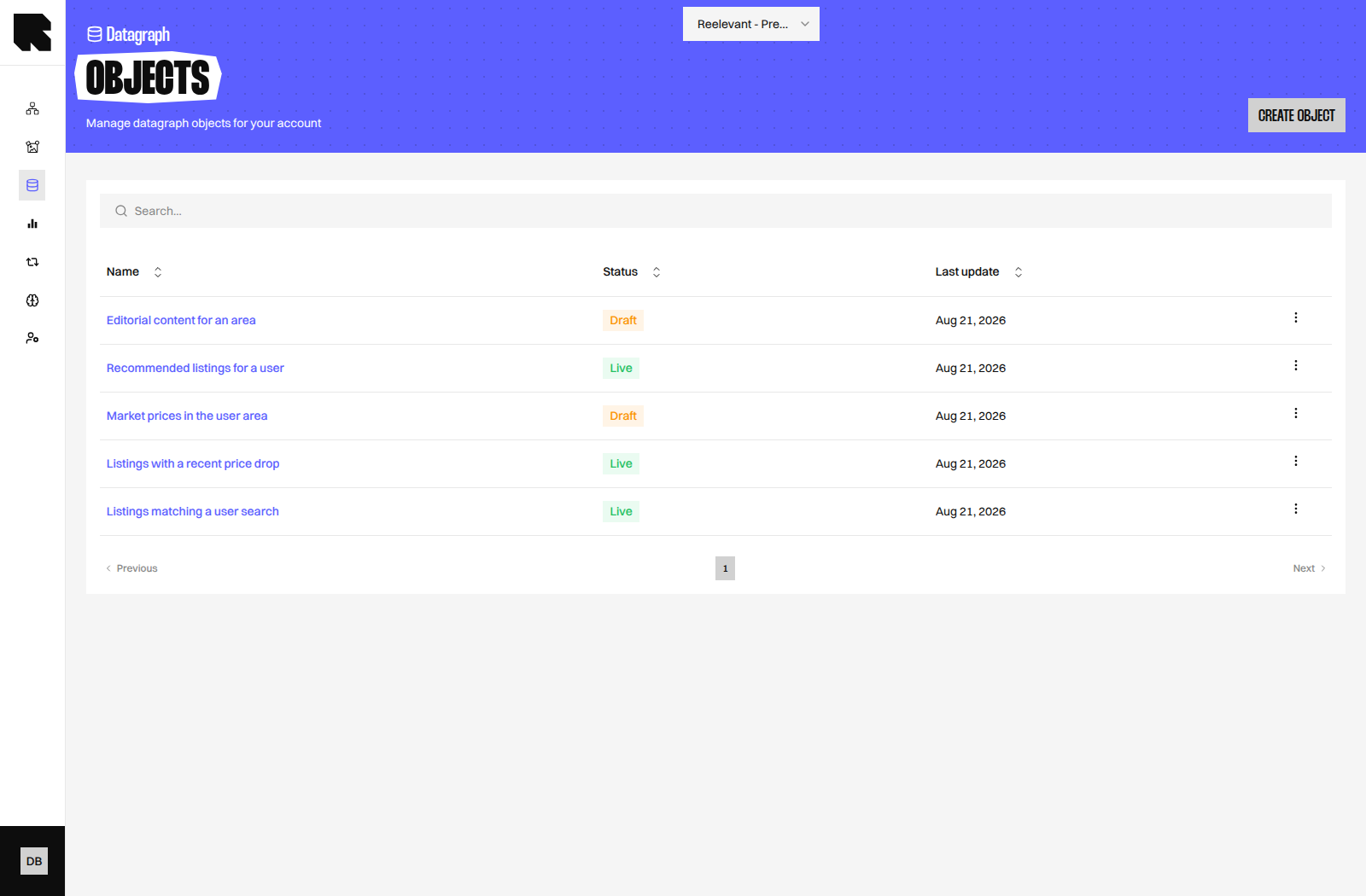Viewport: 1366px width, 896px height.
Task: Click the black Reelevant logo at top left
Action: (x=32, y=32)
